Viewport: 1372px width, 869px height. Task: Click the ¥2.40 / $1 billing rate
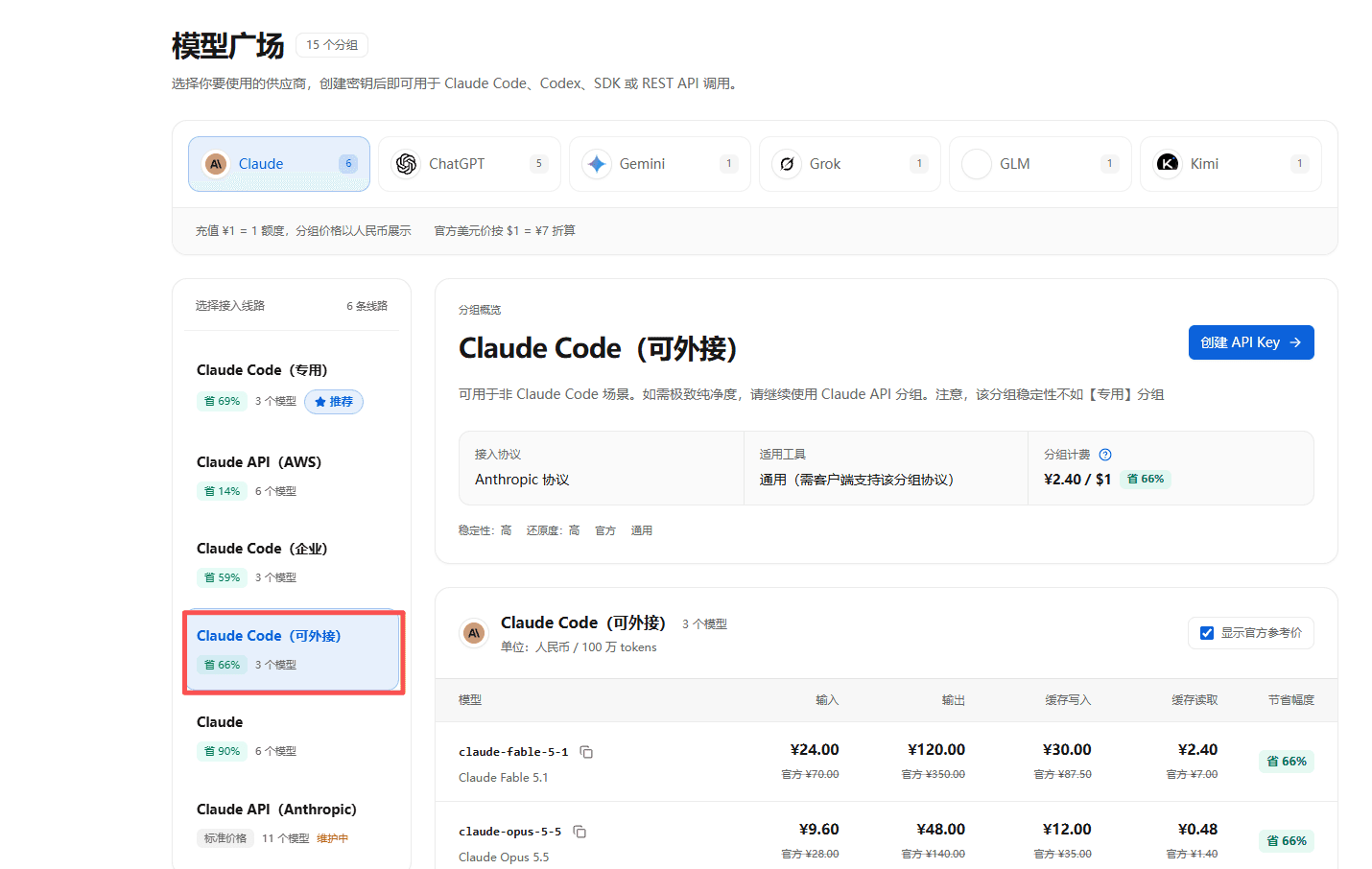point(1077,480)
